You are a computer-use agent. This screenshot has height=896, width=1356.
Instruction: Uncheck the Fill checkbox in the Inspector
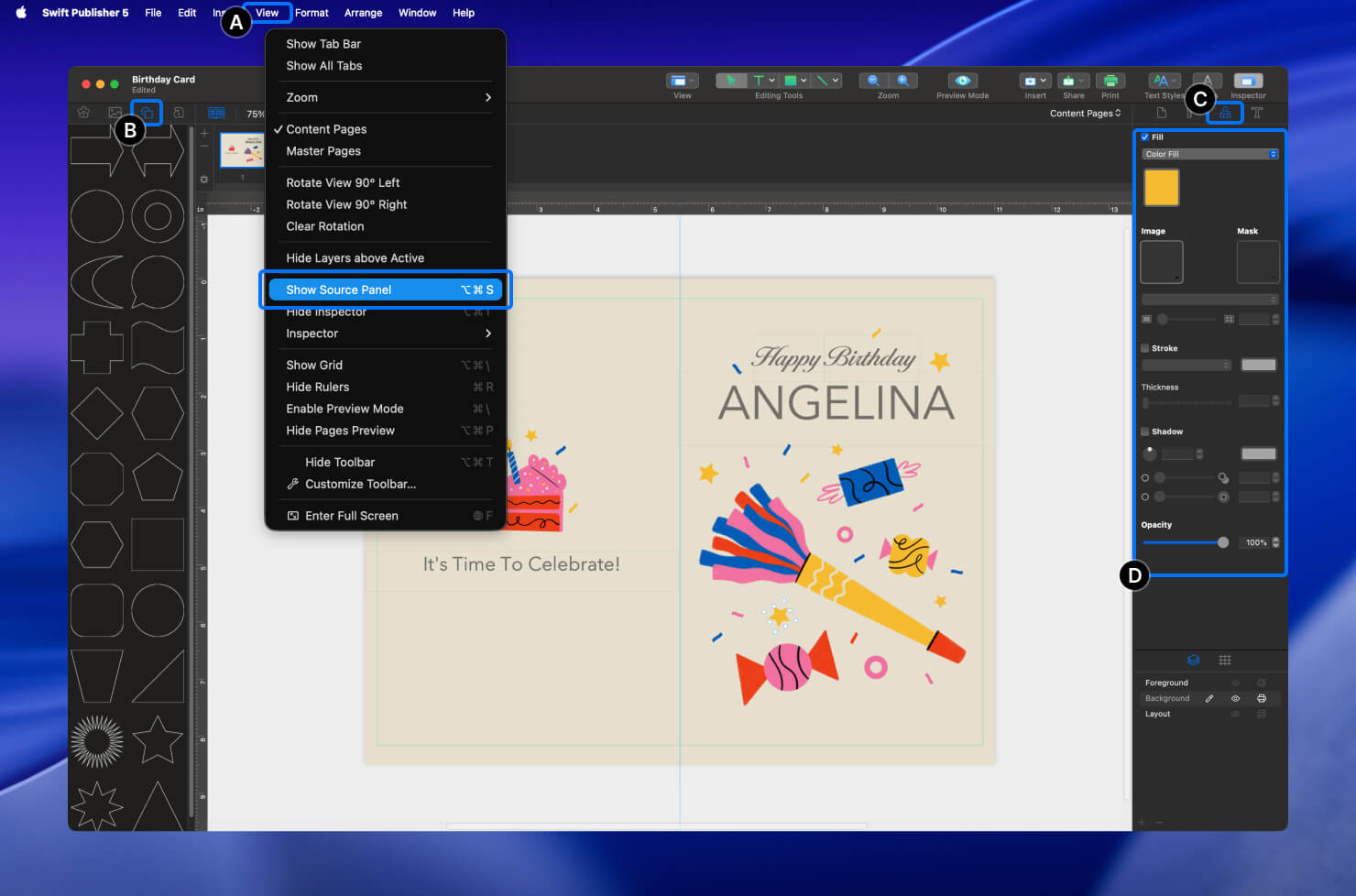pyautogui.click(x=1144, y=137)
